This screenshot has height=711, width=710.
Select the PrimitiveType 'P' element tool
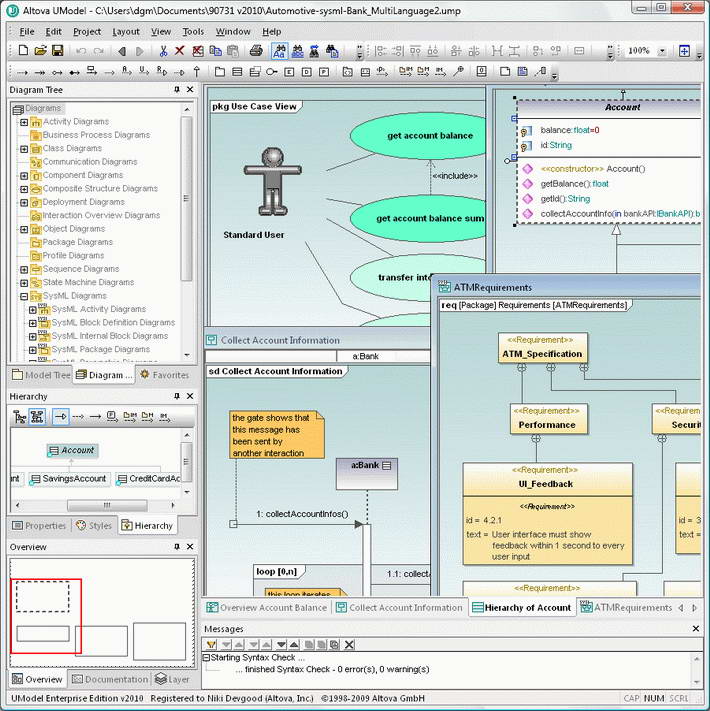pyautogui.click(x=324, y=72)
